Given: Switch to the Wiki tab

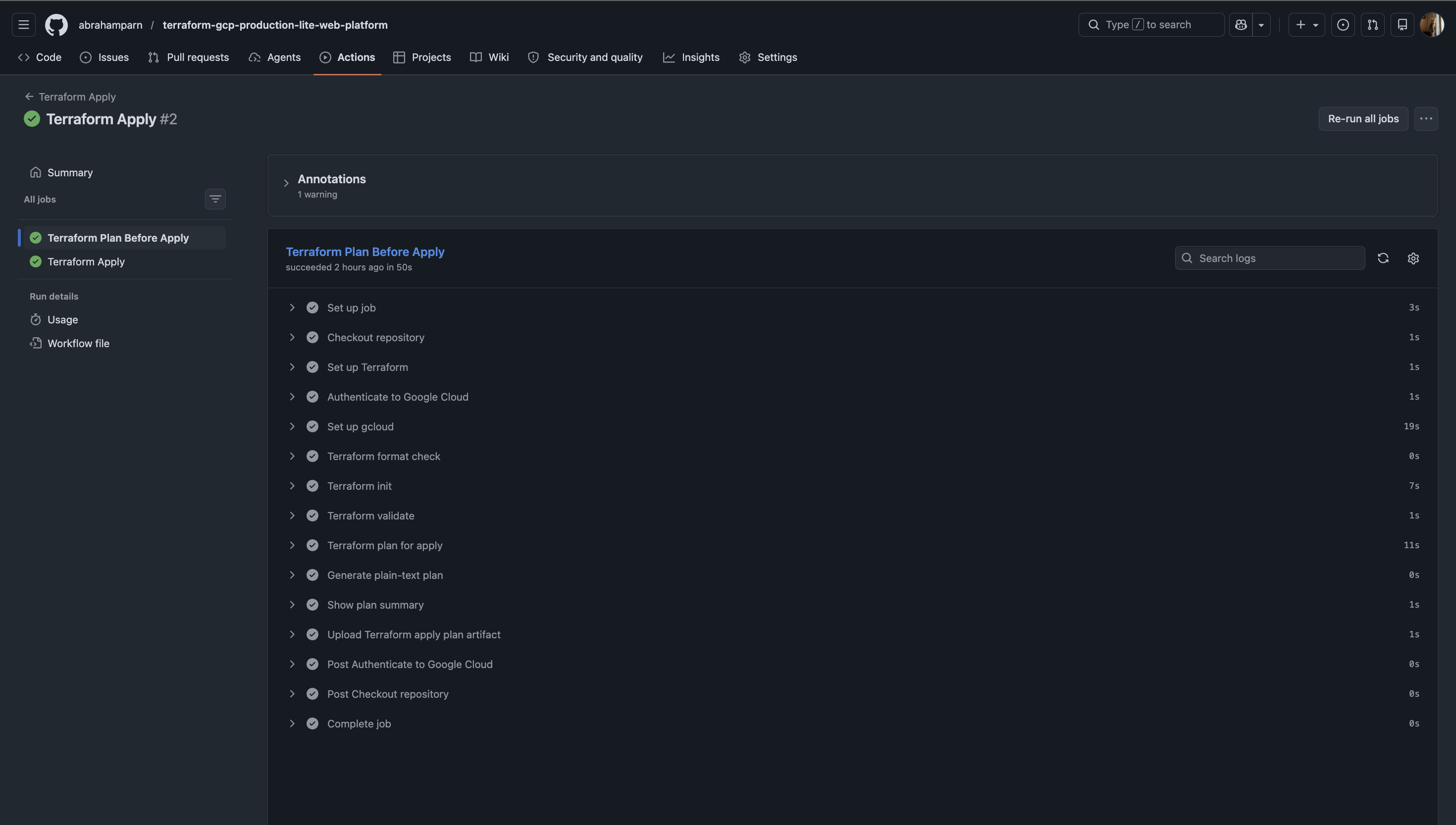Looking at the screenshot, I should pyautogui.click(x=489, y=57).
